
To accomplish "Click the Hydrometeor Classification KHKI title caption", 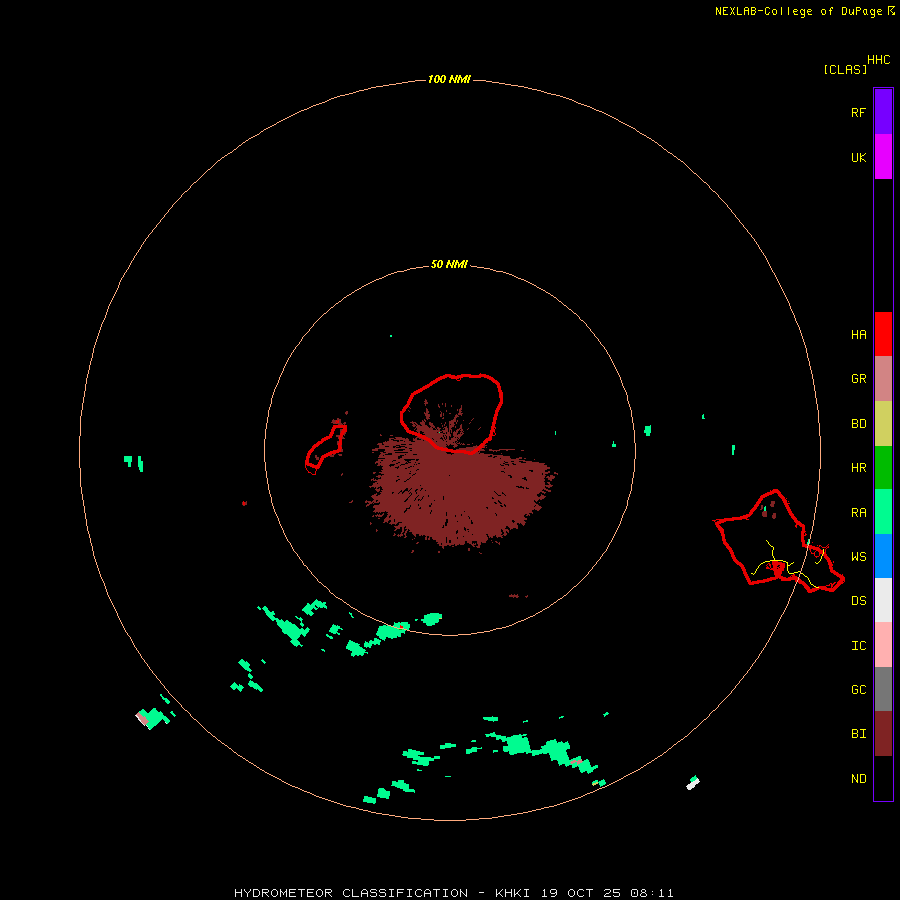I will [453, 893].
